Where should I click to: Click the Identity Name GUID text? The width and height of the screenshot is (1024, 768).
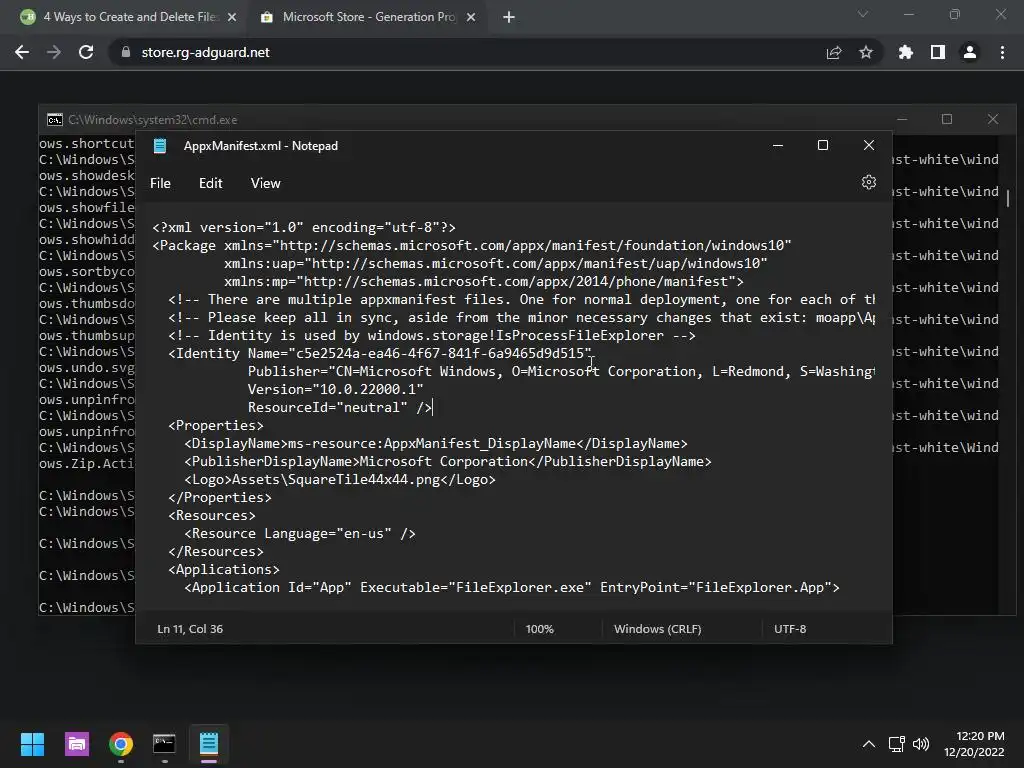click(x=440, y=353)
